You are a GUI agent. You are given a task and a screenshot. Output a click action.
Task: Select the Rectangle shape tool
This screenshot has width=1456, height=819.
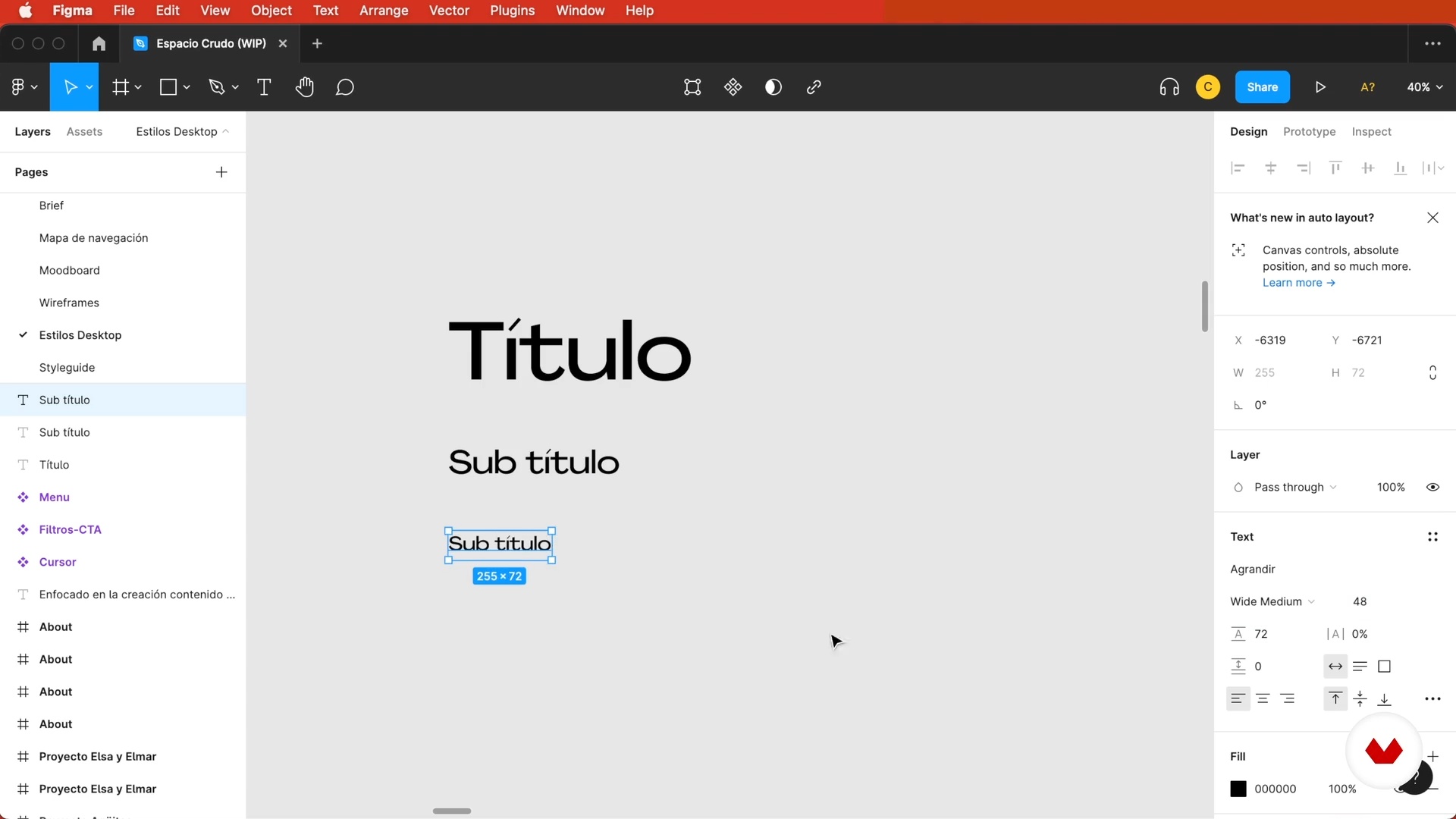click(x=168, y=87)
